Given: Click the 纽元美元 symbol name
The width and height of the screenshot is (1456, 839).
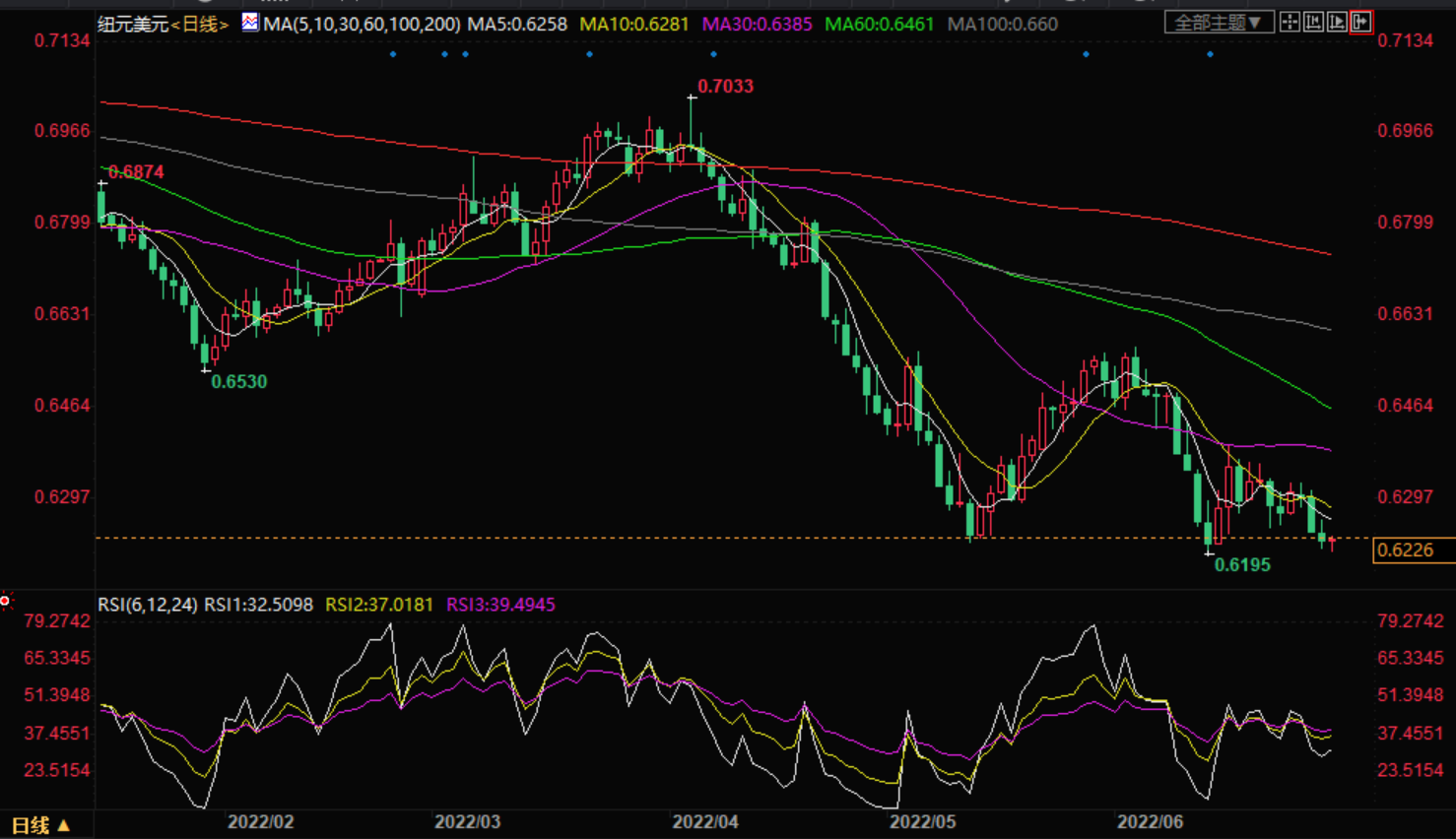Looking at the screenshot, I should [x=133, y=24].
